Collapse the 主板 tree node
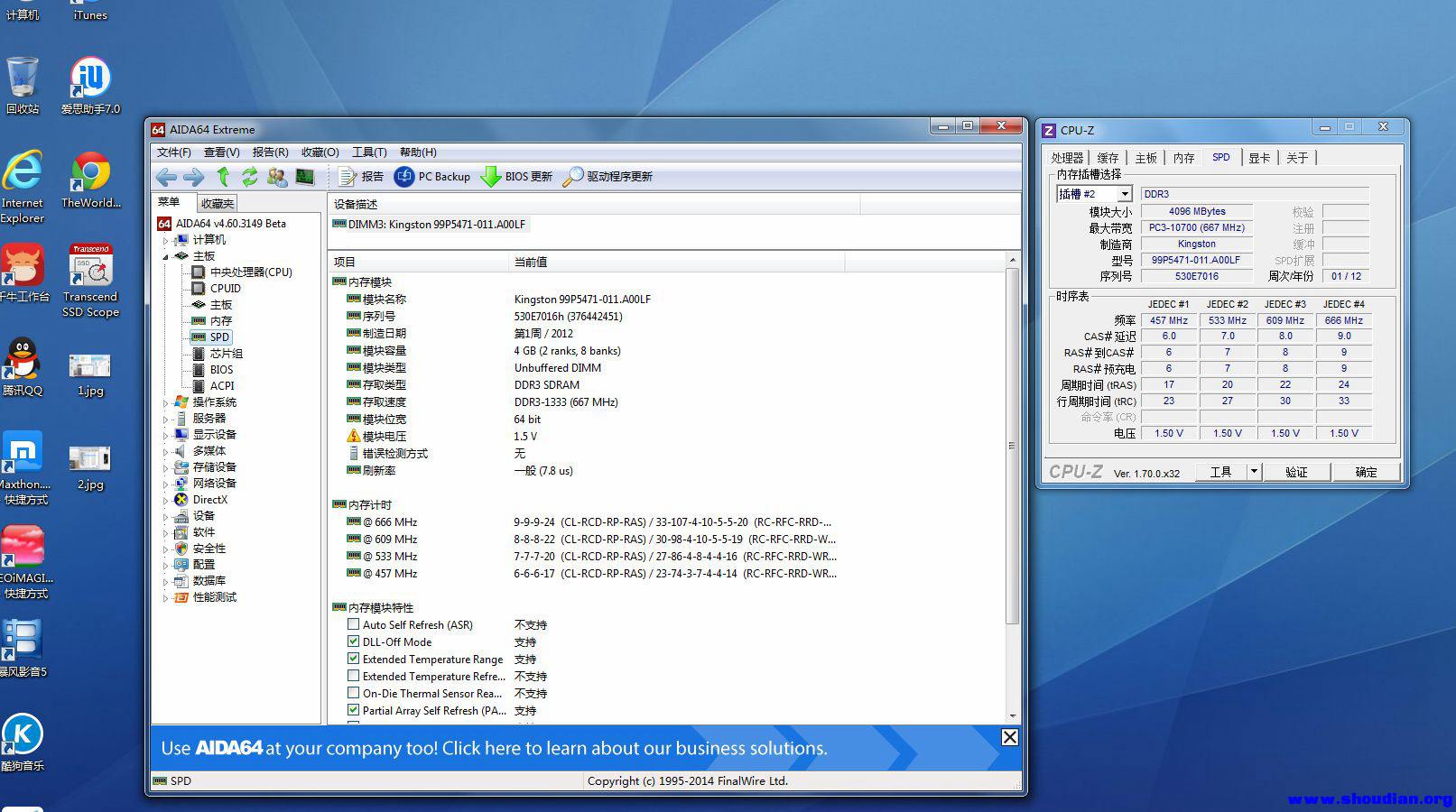 [x=165, y=256]
